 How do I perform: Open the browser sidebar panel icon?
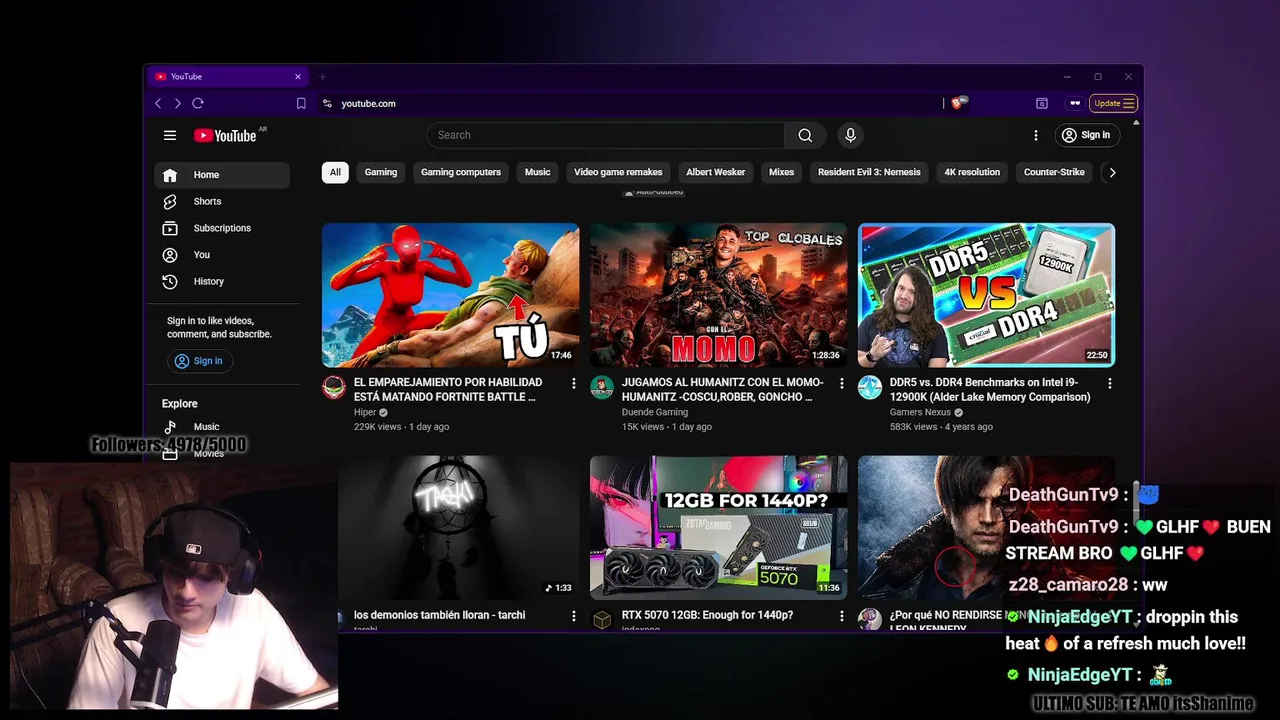[x=1042, y=103]
